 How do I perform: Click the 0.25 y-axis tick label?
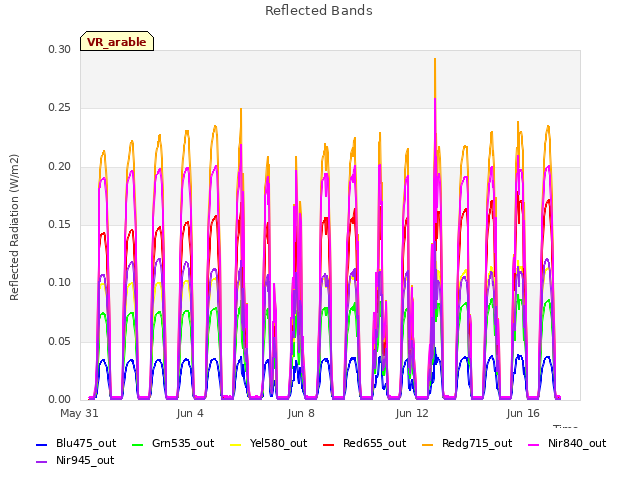coord(59,108)
